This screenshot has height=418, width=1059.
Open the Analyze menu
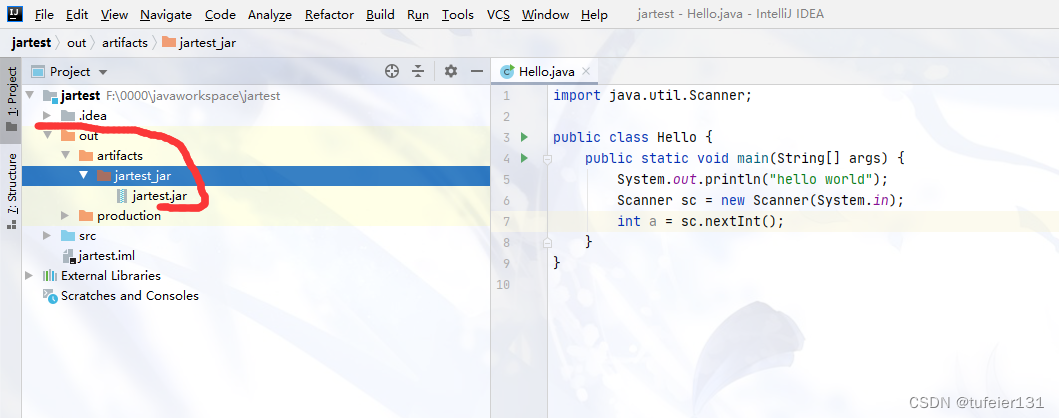tap(269, 14)
